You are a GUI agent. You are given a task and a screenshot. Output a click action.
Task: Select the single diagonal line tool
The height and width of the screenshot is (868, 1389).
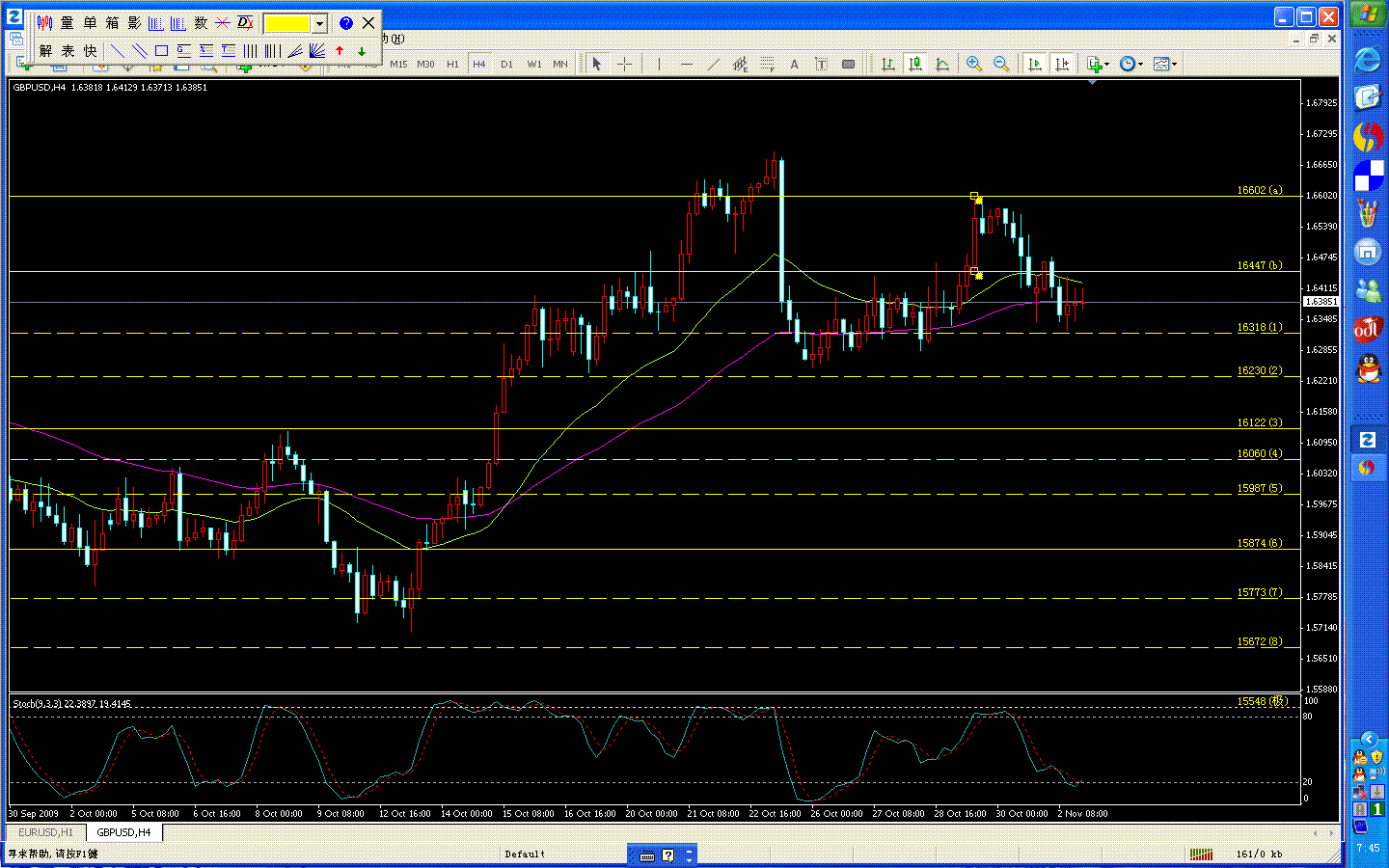118,51
